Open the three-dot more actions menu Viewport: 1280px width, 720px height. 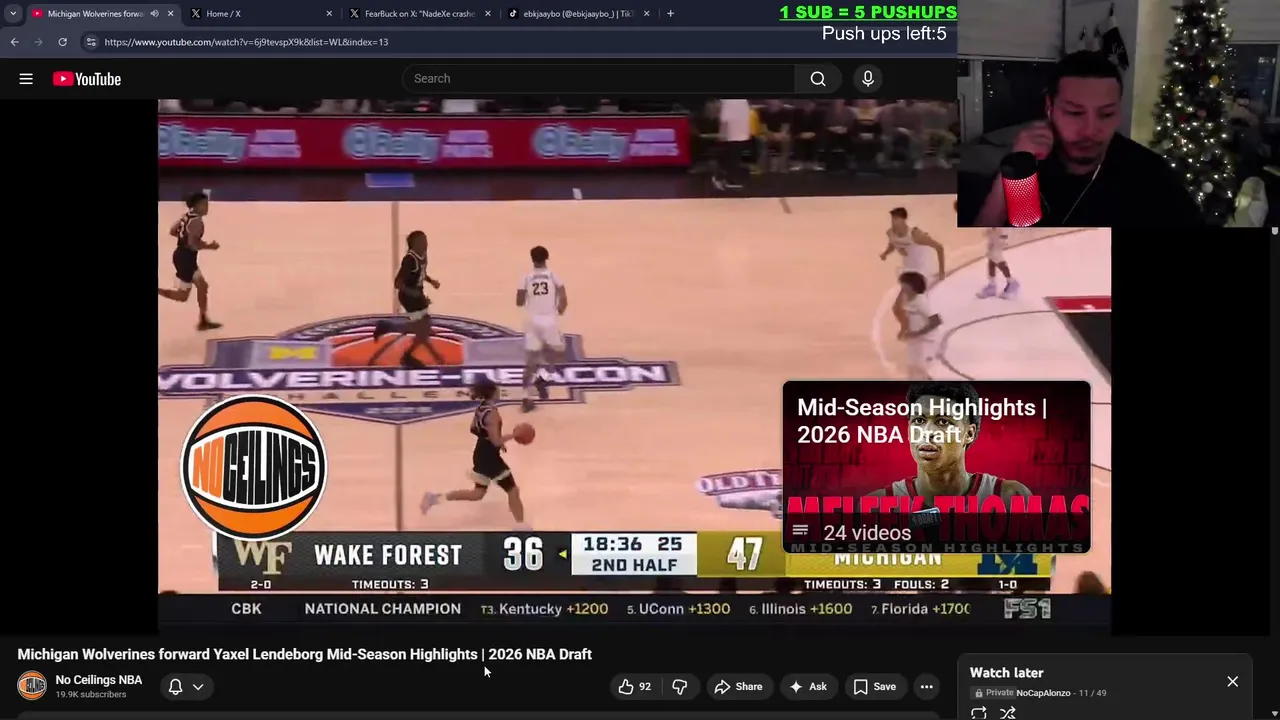(927, 687)
